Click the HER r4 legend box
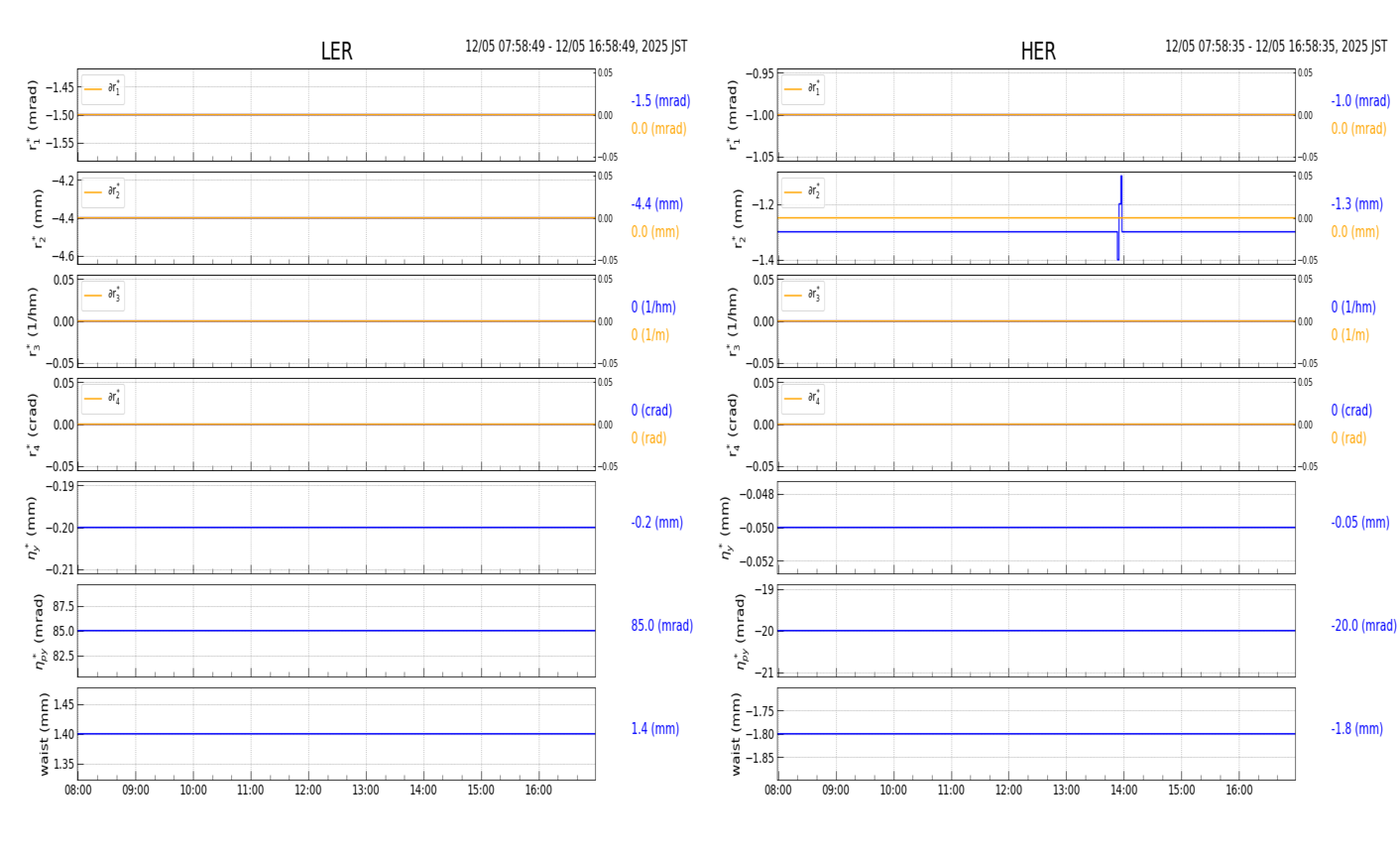This screenshot has width=1400, height=857. pos(802,399)
